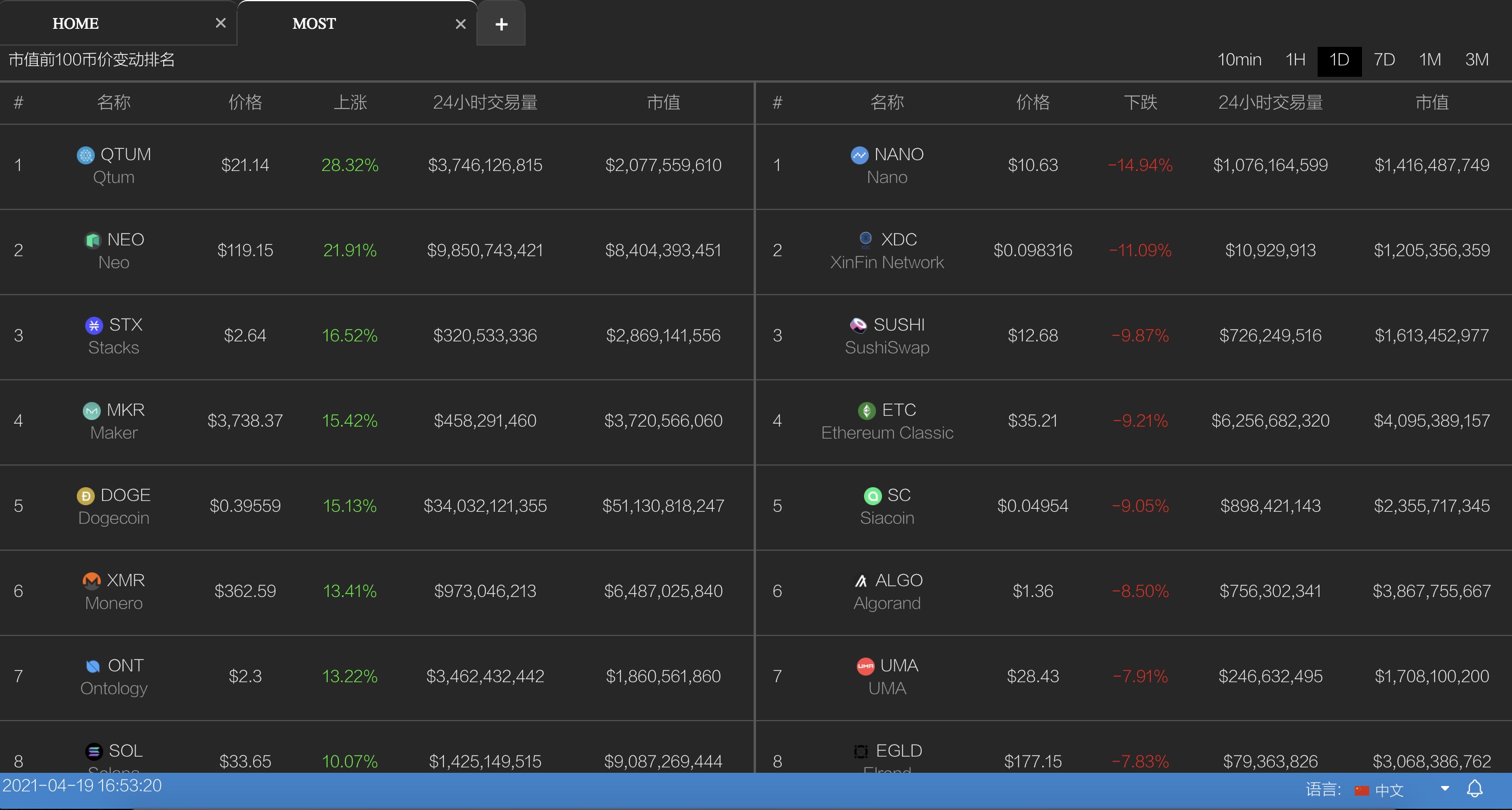
Task: Click the QTUM coin icon
Action: pos(86,155)
